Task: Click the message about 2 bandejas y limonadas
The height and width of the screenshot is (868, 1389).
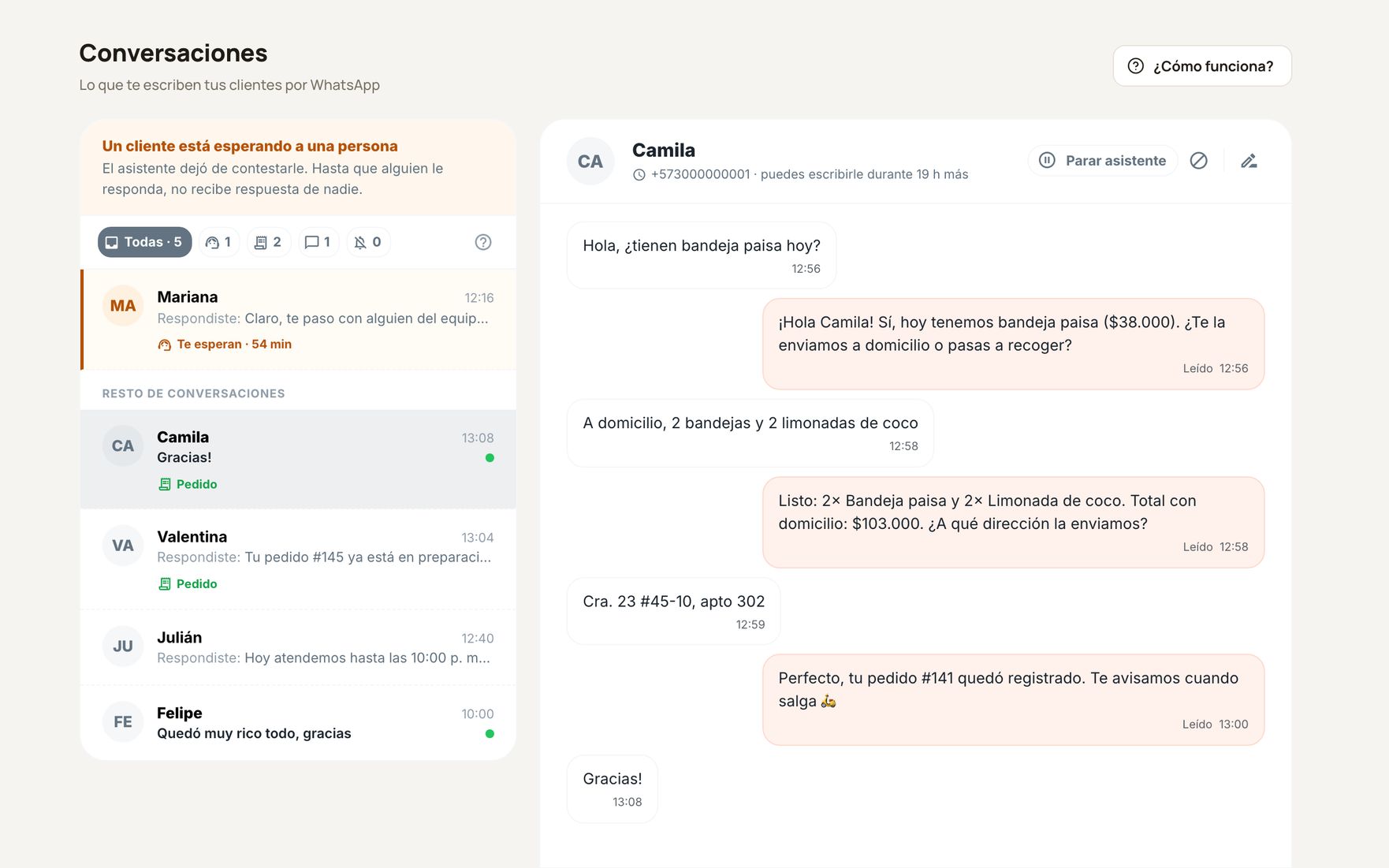Action: pos(750,434)
